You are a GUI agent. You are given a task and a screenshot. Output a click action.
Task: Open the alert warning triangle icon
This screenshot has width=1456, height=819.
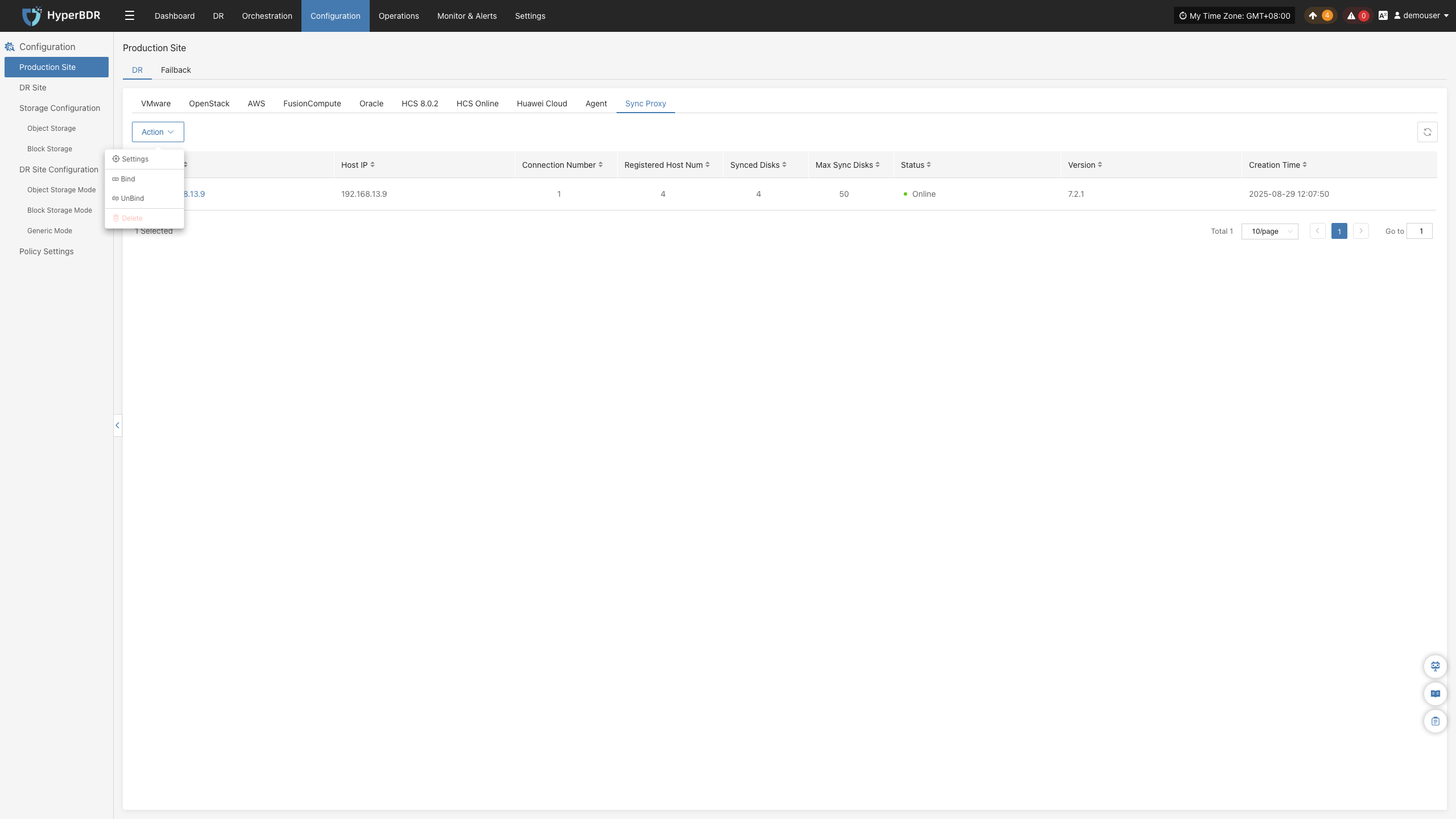[1351, 16]
